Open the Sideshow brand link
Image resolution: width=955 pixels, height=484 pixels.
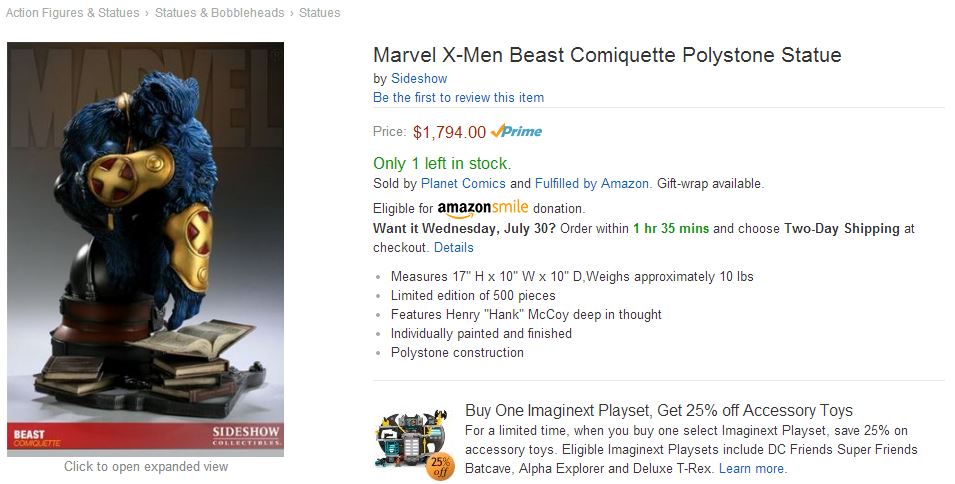419,78
